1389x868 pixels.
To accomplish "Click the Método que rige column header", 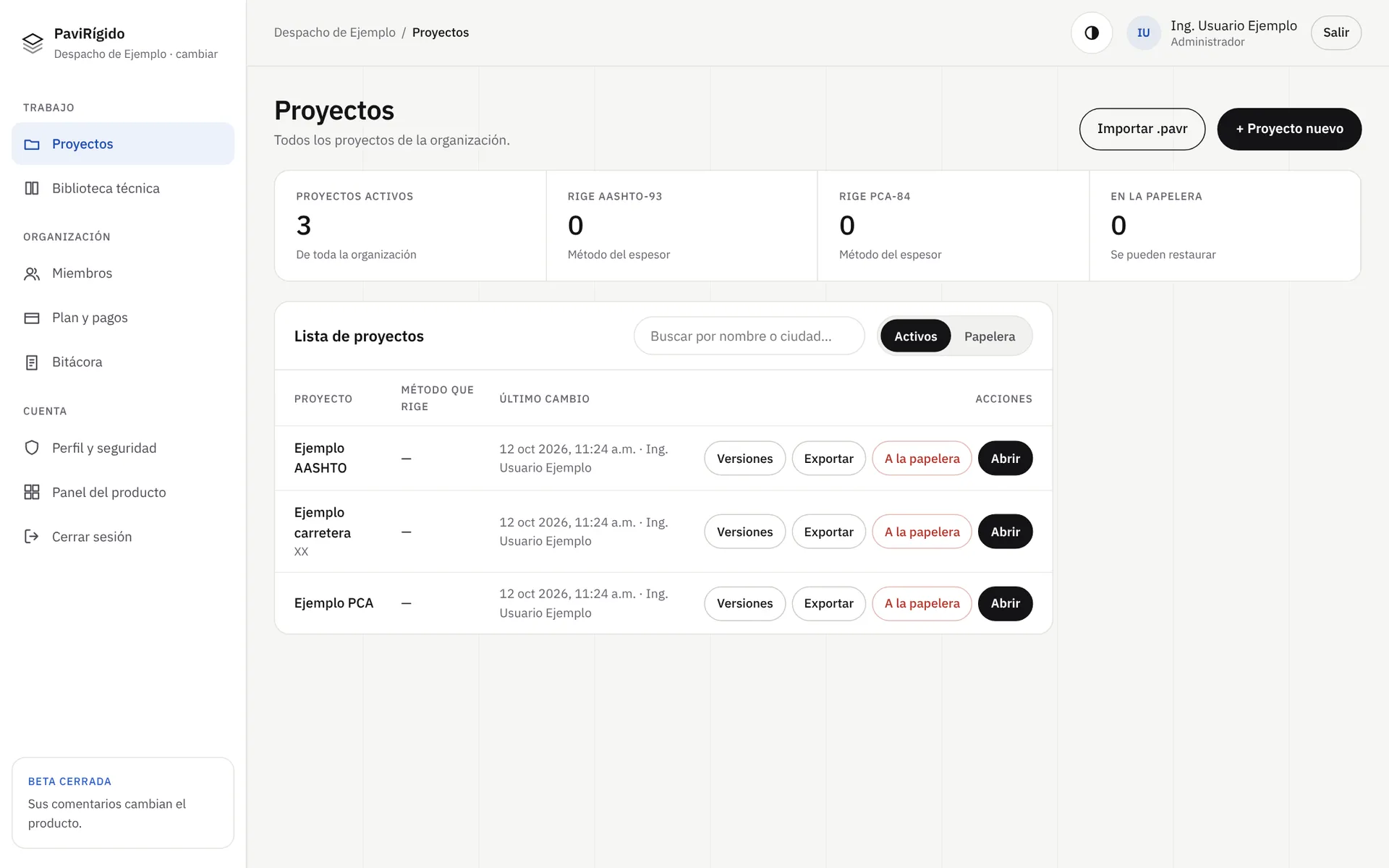I will click(437, 399).
